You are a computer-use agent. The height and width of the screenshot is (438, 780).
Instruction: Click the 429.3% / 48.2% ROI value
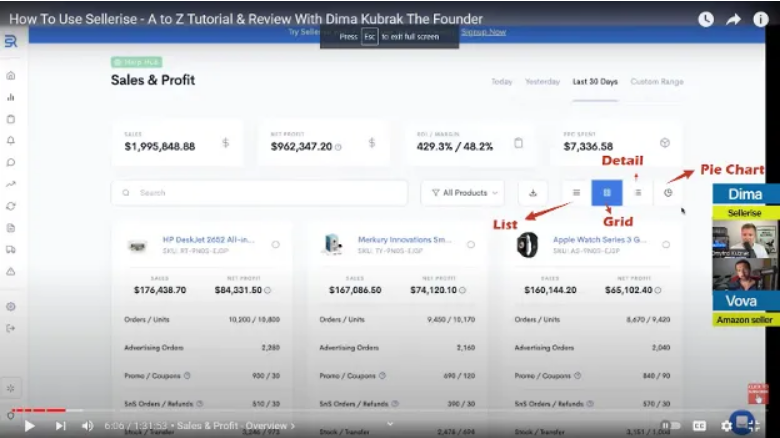pos(455,146)
